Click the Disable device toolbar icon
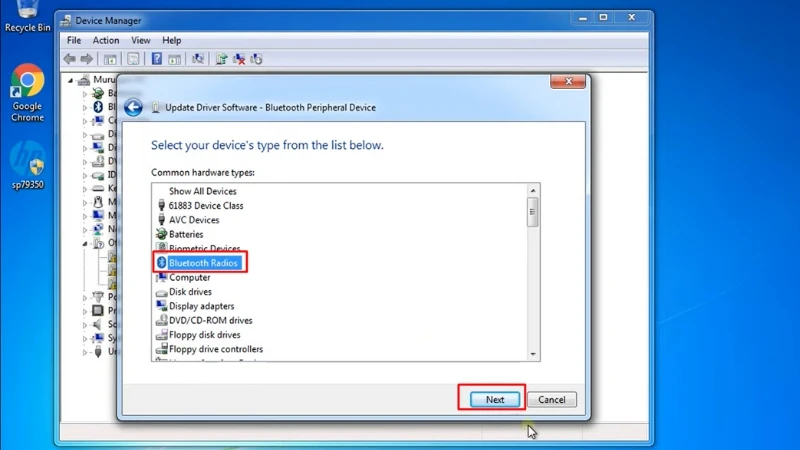Viewport: 800px width, 450px height. coord(256,59)
